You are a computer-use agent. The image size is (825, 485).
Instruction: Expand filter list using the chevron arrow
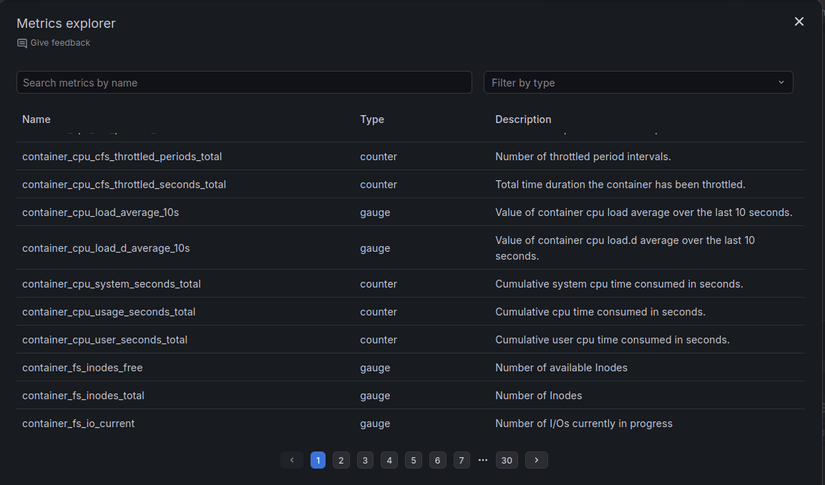pyautogui.click(x=780, y=82)
